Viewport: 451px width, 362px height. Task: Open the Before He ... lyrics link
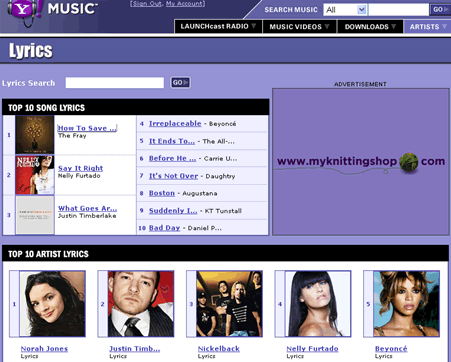coord(172,159)
